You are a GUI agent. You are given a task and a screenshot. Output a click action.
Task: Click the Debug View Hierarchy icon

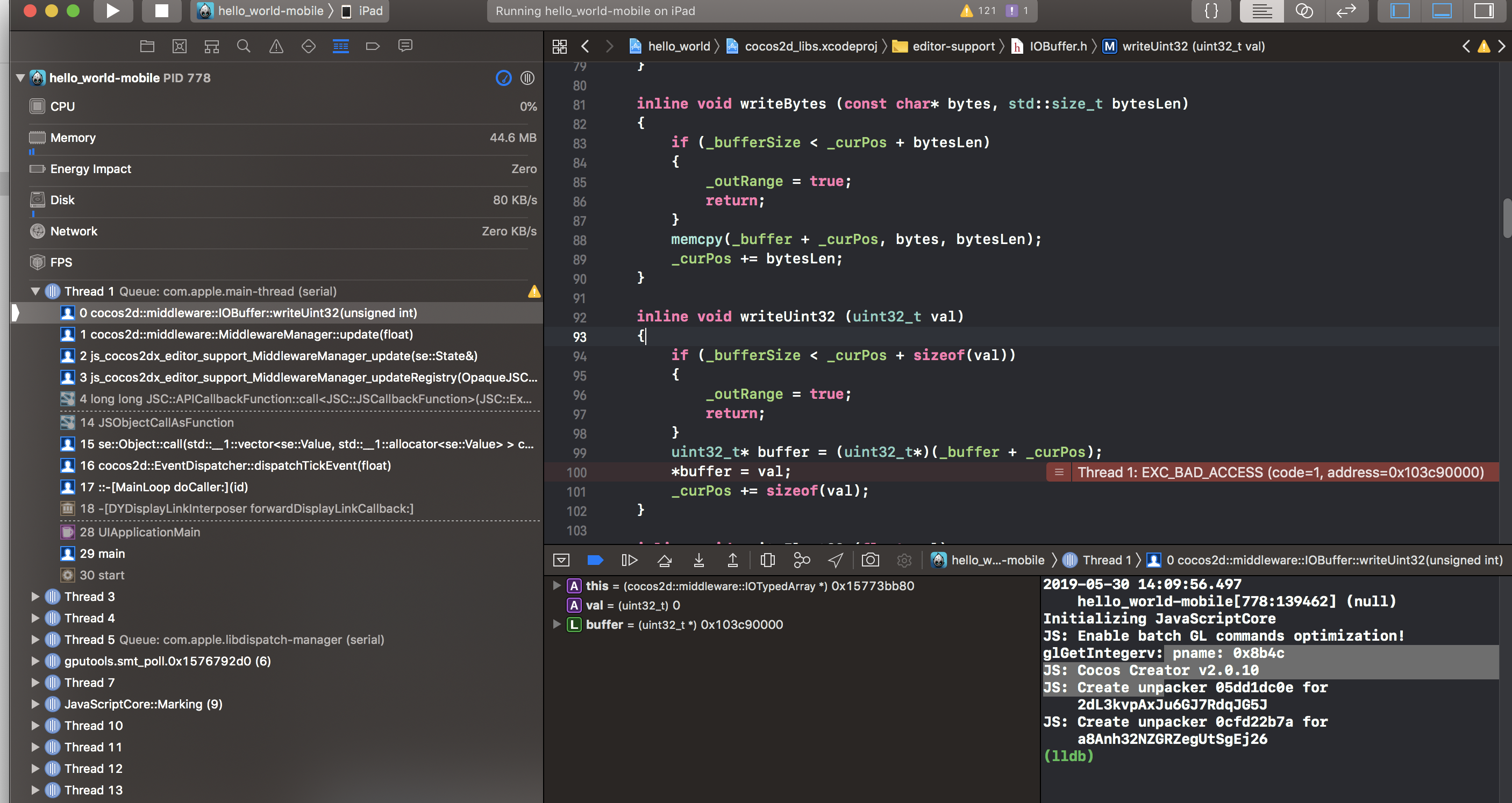click(x=767, y=560)
